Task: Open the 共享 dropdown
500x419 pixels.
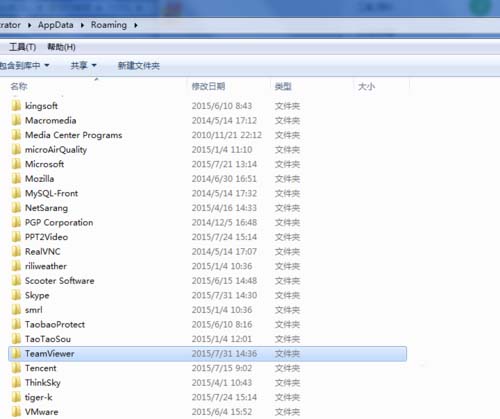Action: click(x=83, y=65)
